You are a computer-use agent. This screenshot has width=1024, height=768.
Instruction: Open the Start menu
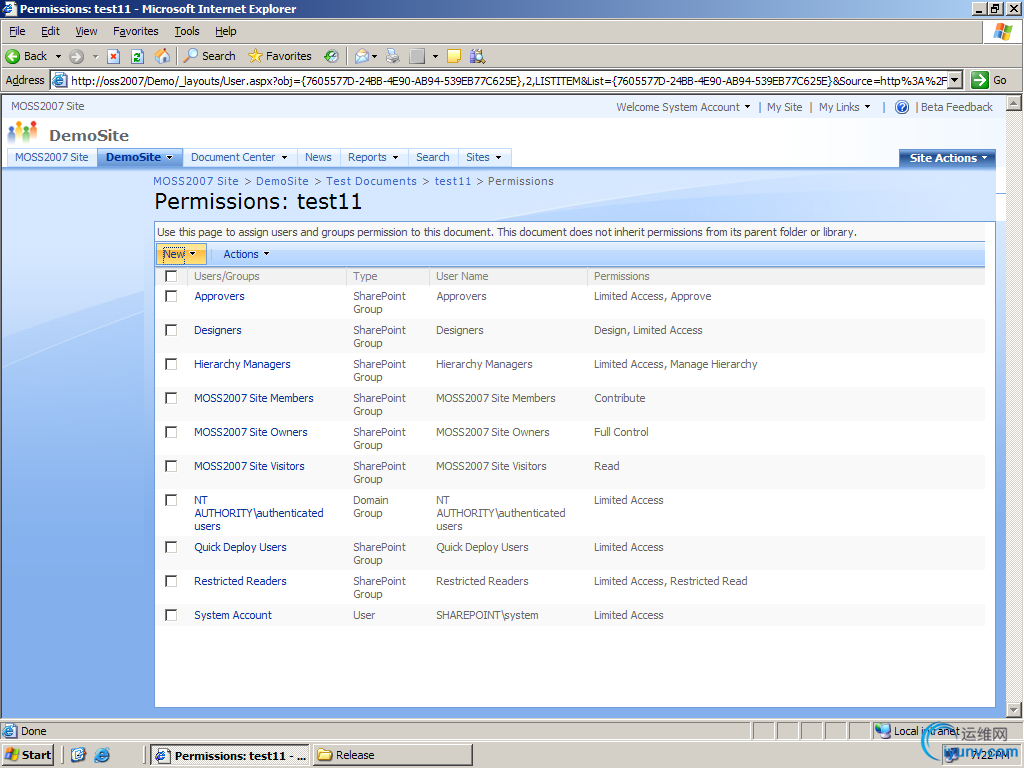tap(28, 755)
